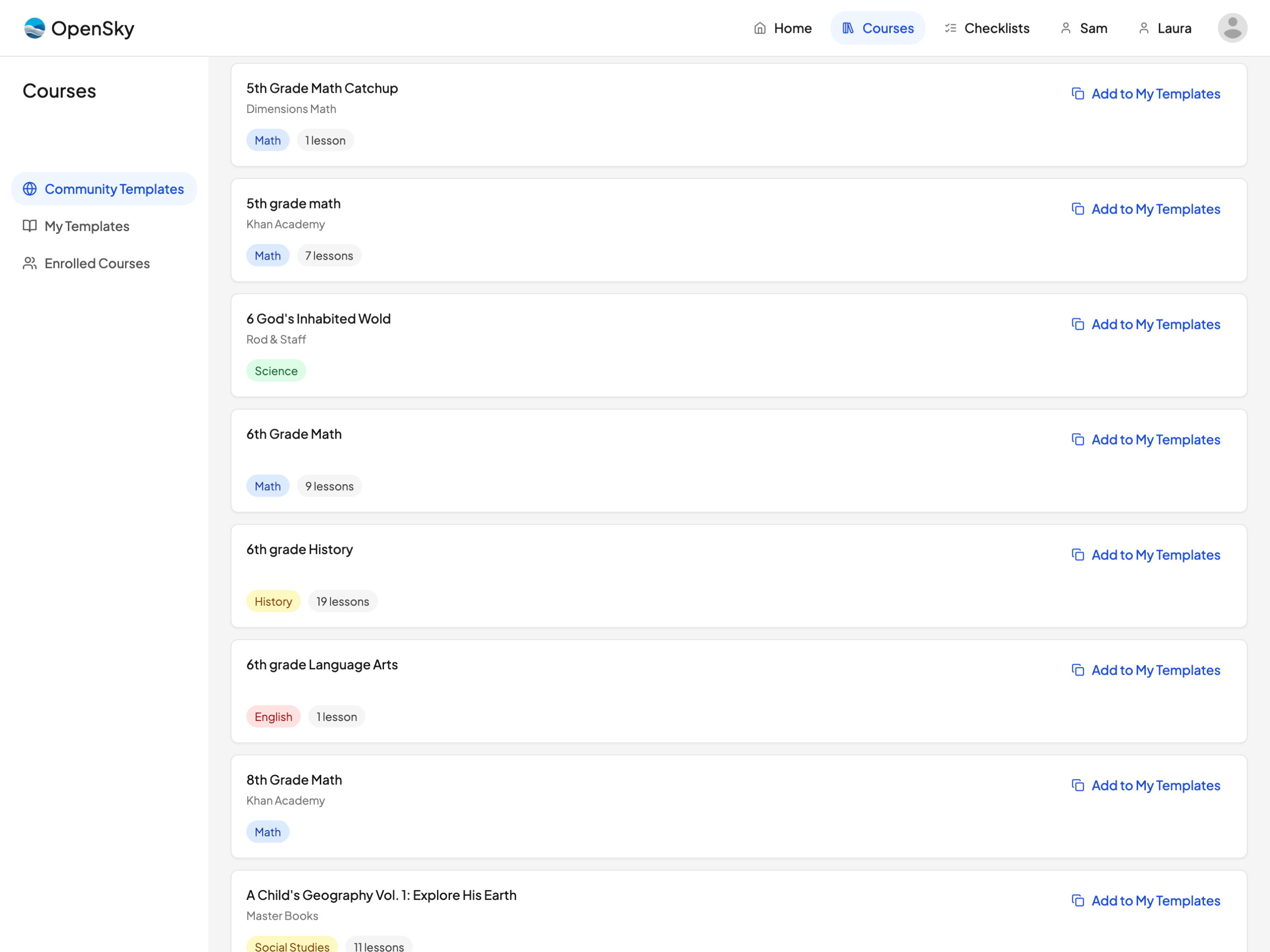Click the Master Books publisher text

click(x=282, y=916)
